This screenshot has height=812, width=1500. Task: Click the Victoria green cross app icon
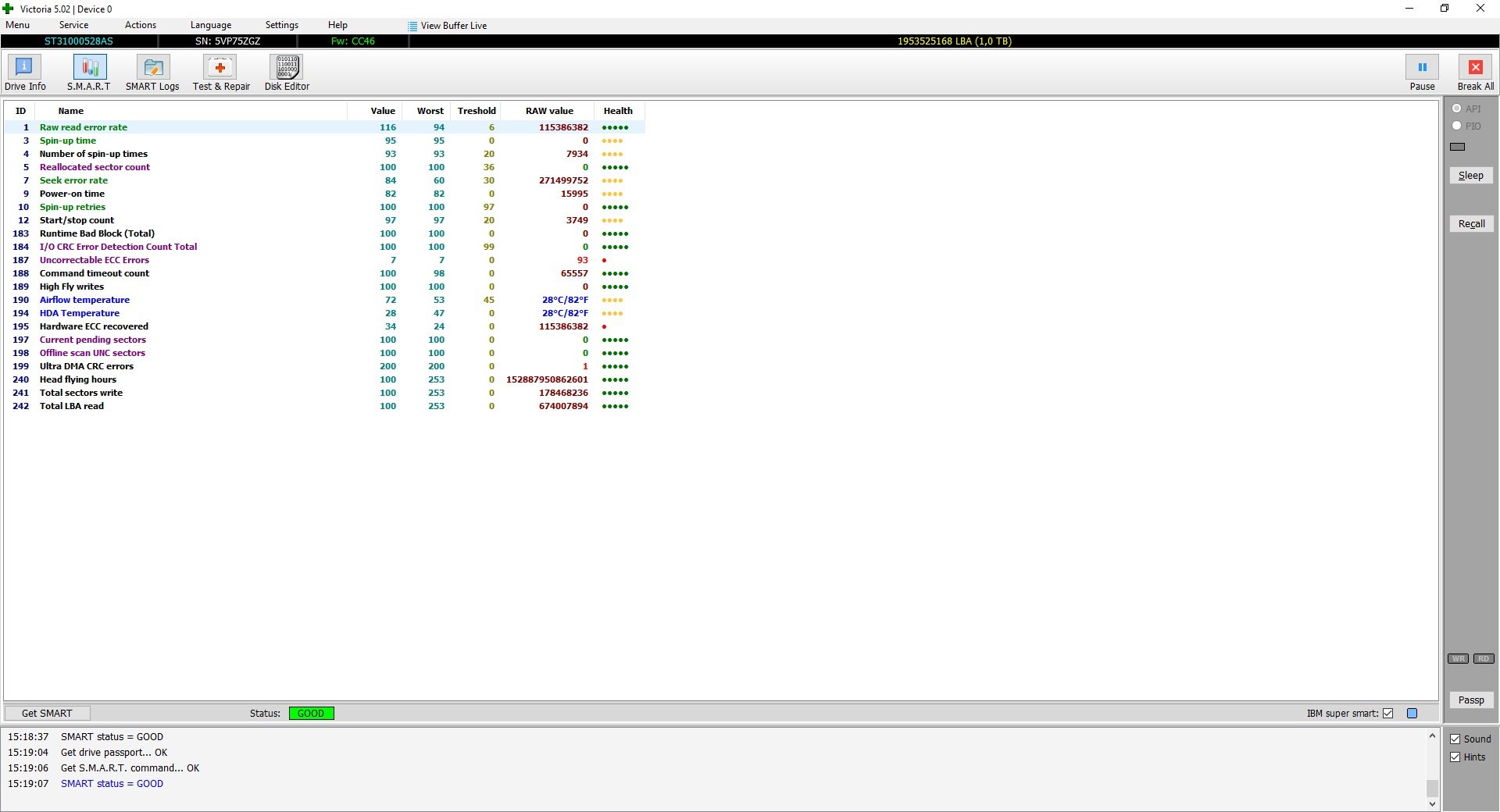point(9,9)
